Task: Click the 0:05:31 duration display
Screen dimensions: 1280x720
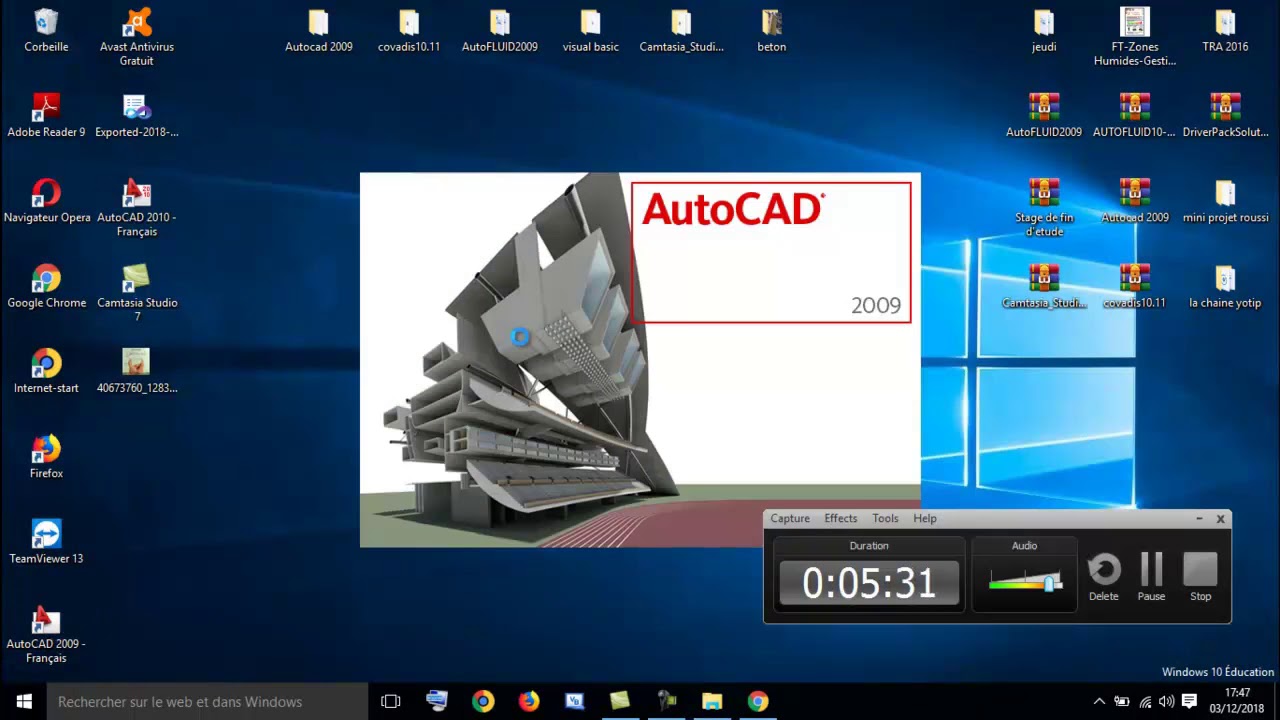Action: click(869, 583)
